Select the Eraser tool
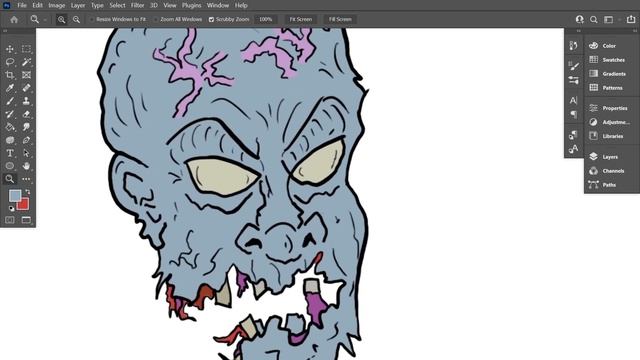 pos(26,114)
